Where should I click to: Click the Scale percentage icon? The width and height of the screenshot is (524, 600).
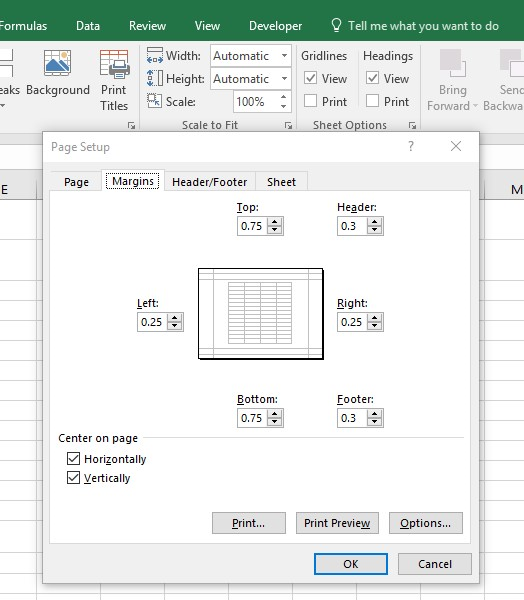coord(155,101)
